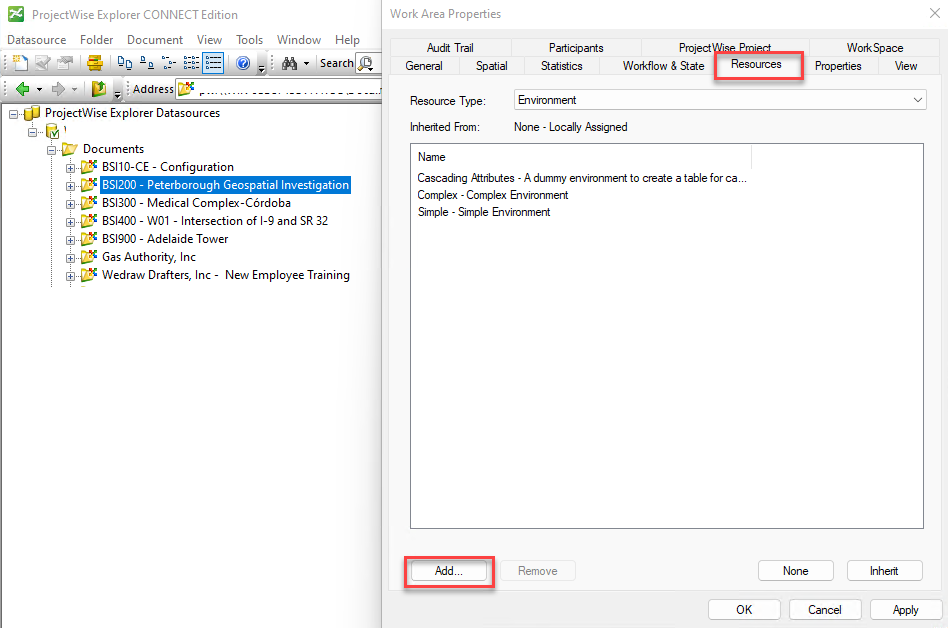Open the Back history dropdown arrow
The image size is (948, 628).
pos(39,89)
